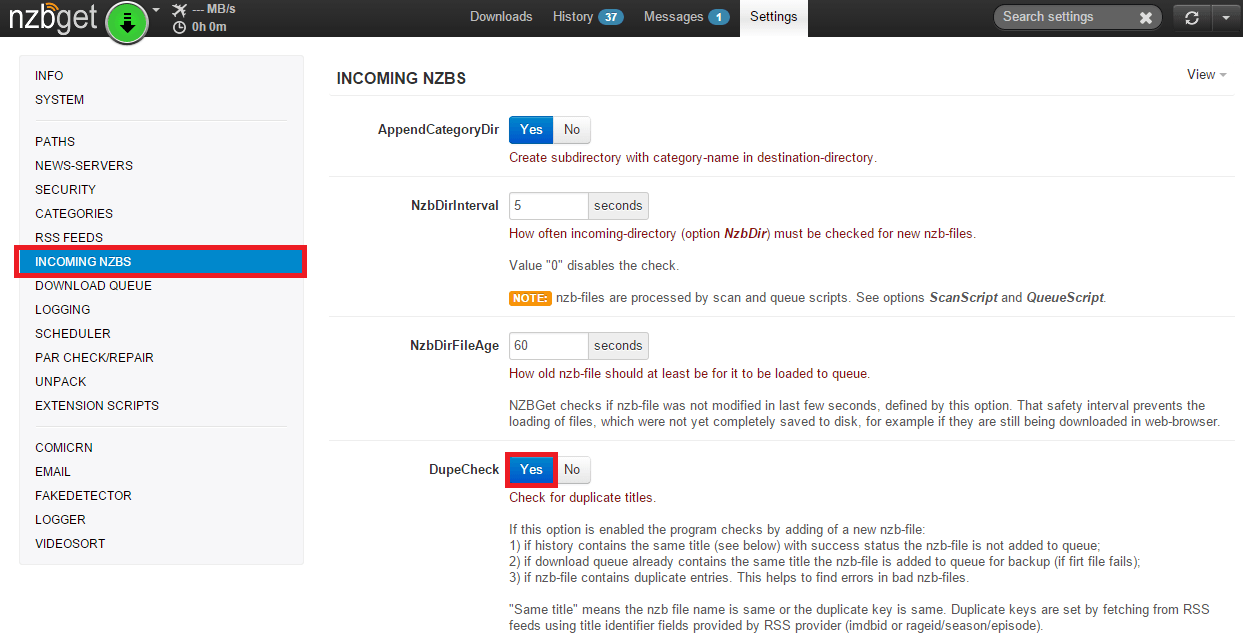This screenshot has width=1243, height=637.
Task: Open NEWS-SERVERS settings section
Action: [84, 166]
